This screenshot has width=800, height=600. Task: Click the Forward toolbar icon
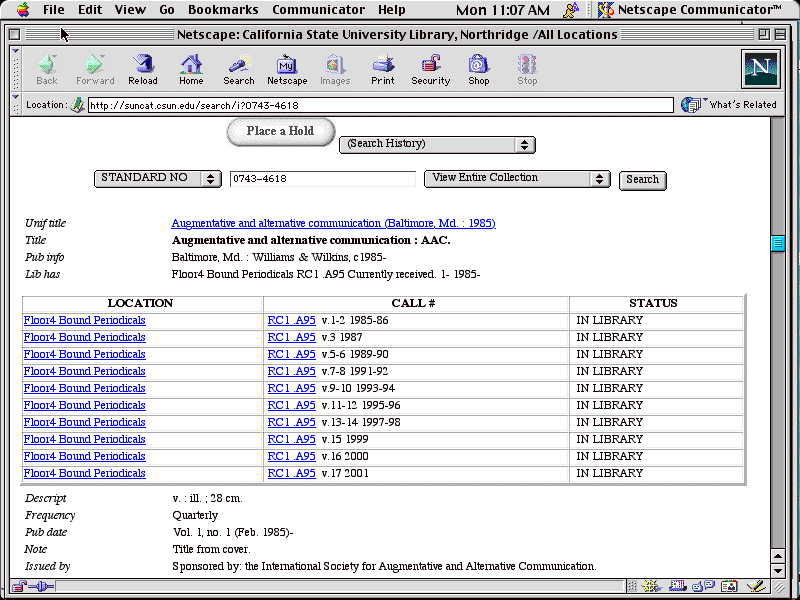coord(95,69)
